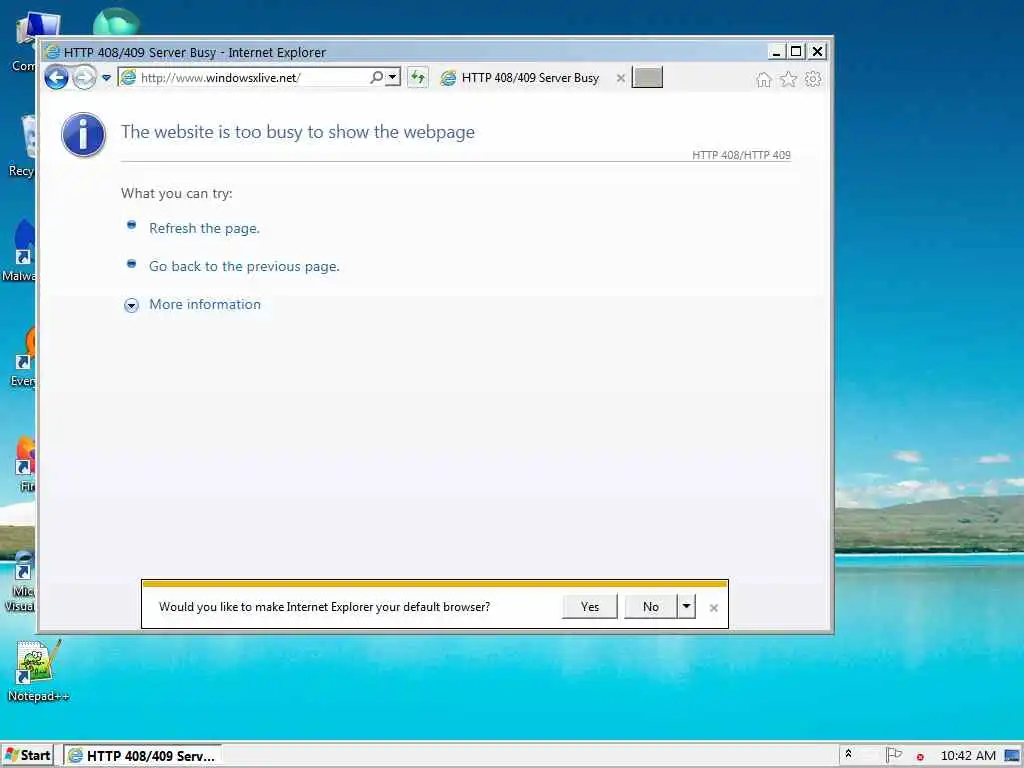Show hidden system tray icons arrow
This screenshot has width=1024, height=768.
(x=848, y=754)
